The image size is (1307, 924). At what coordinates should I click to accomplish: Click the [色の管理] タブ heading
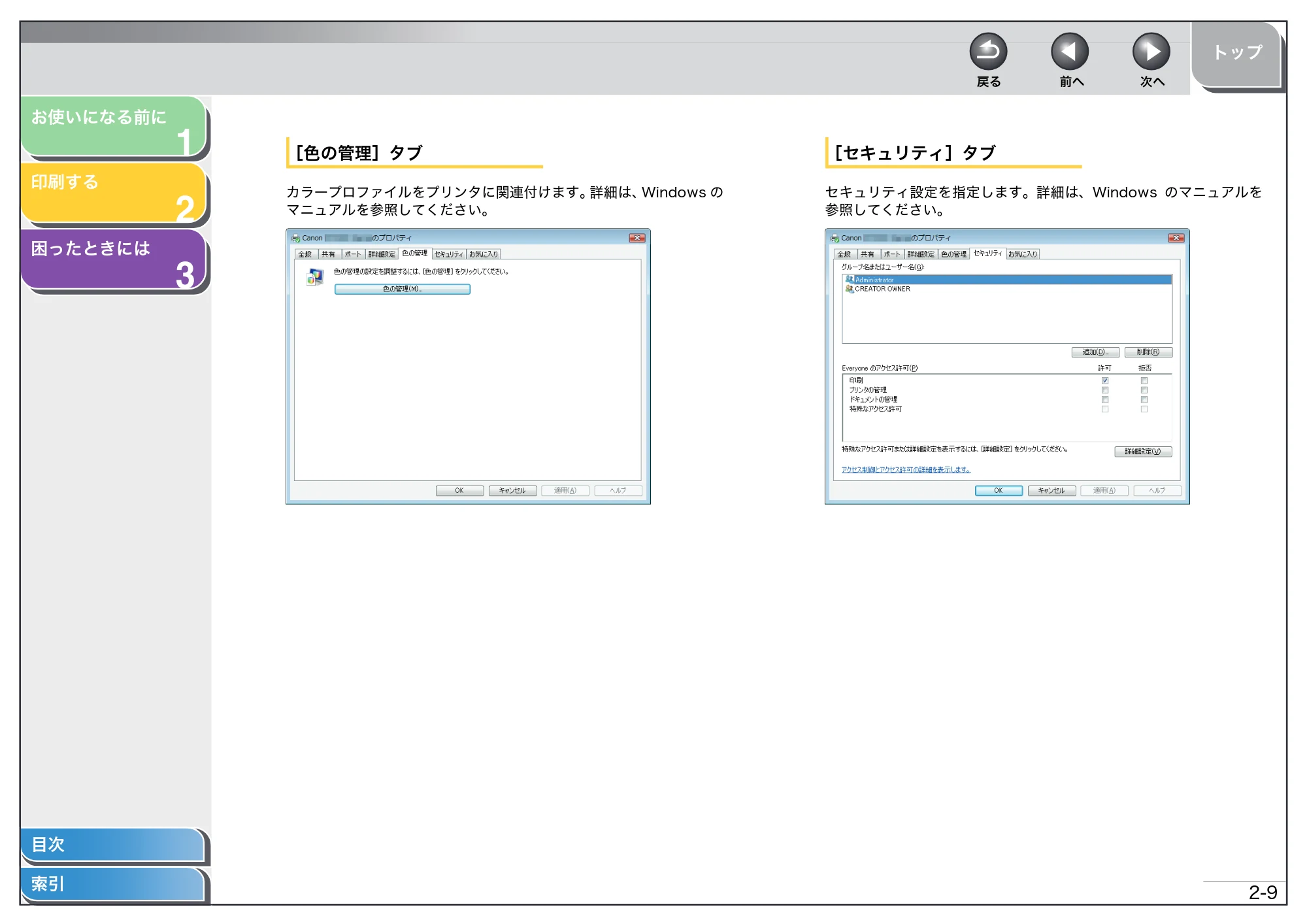point(359,153)
